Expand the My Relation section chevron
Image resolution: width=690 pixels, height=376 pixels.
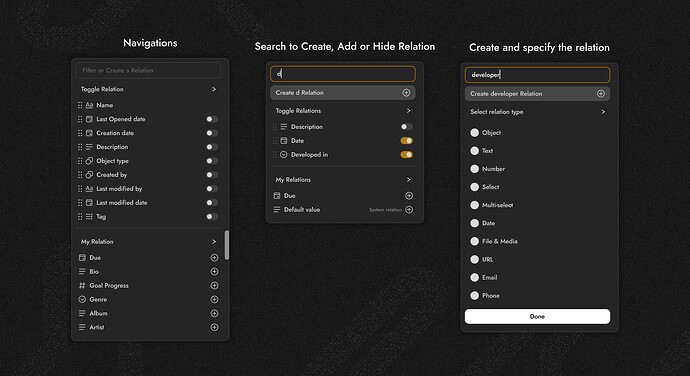(x=214, y=242)
